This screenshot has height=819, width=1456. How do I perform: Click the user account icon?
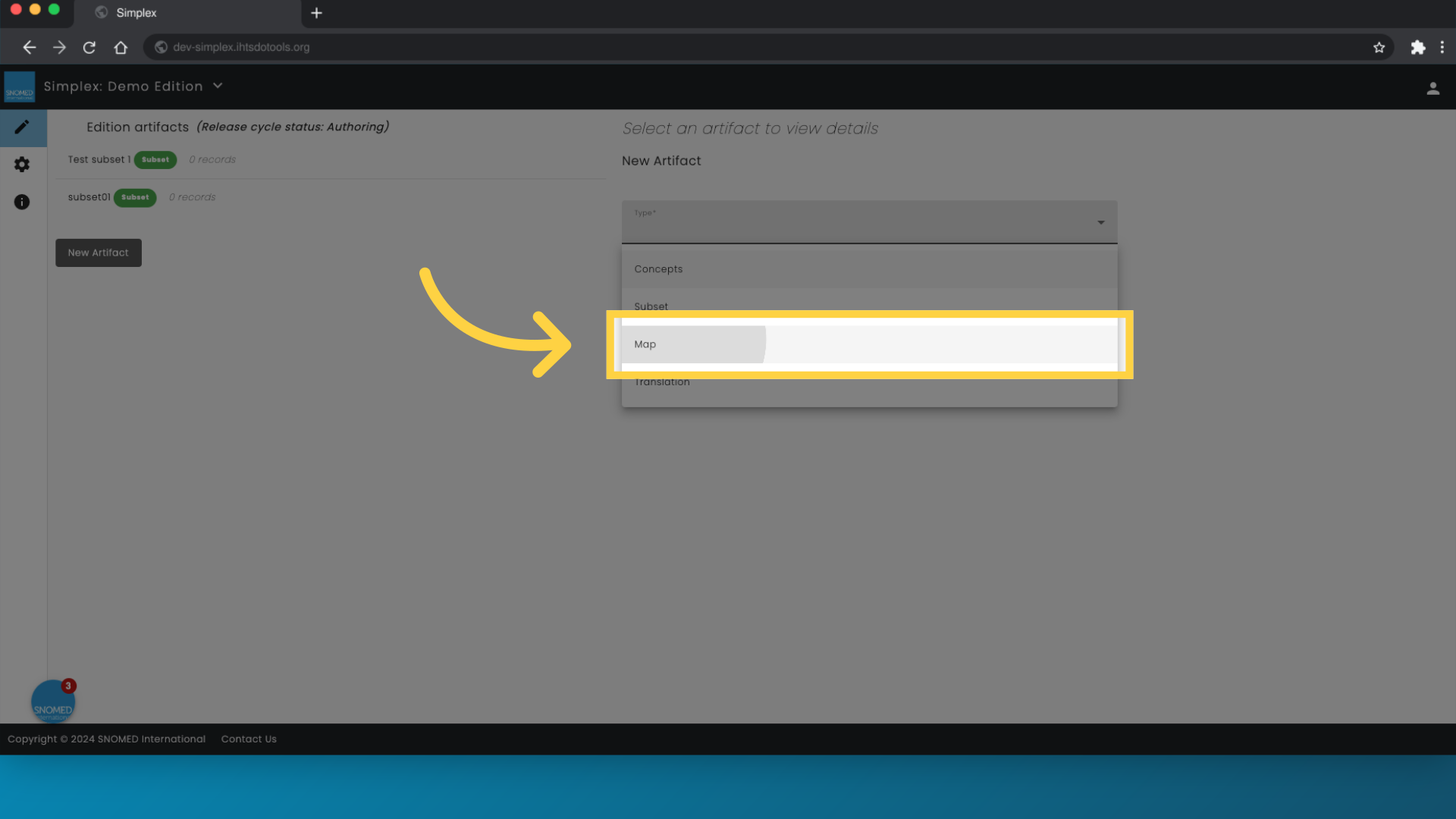[1432, 89]
